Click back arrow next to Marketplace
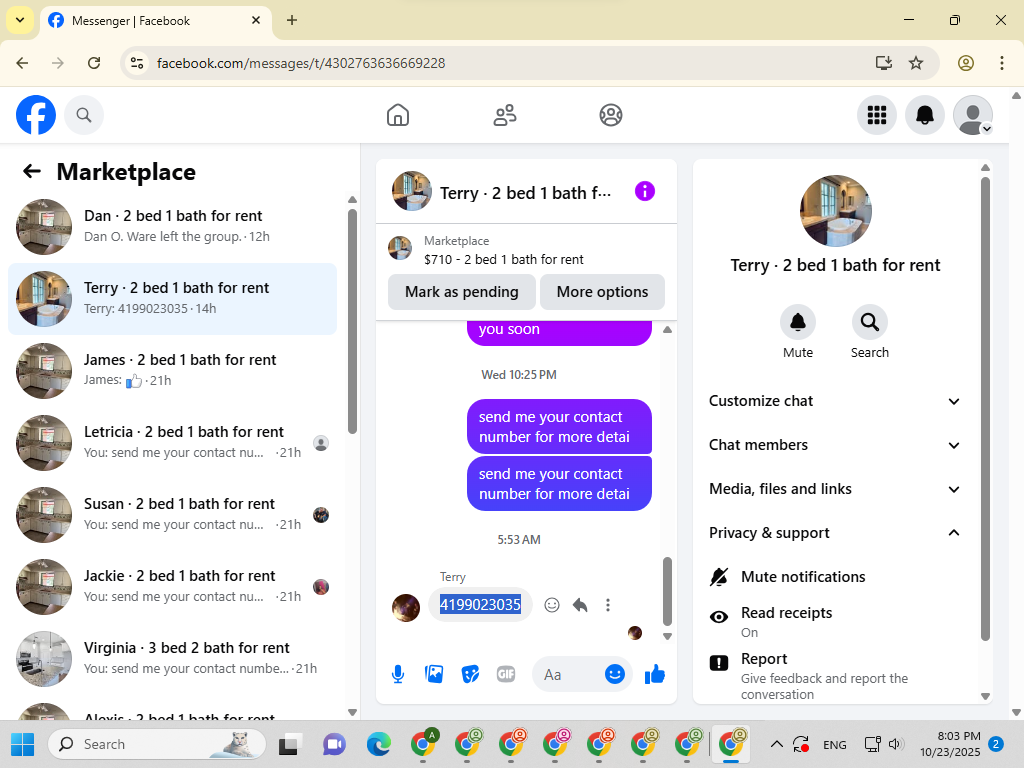Screen dimensions: 1024x768 pos(32,171)
